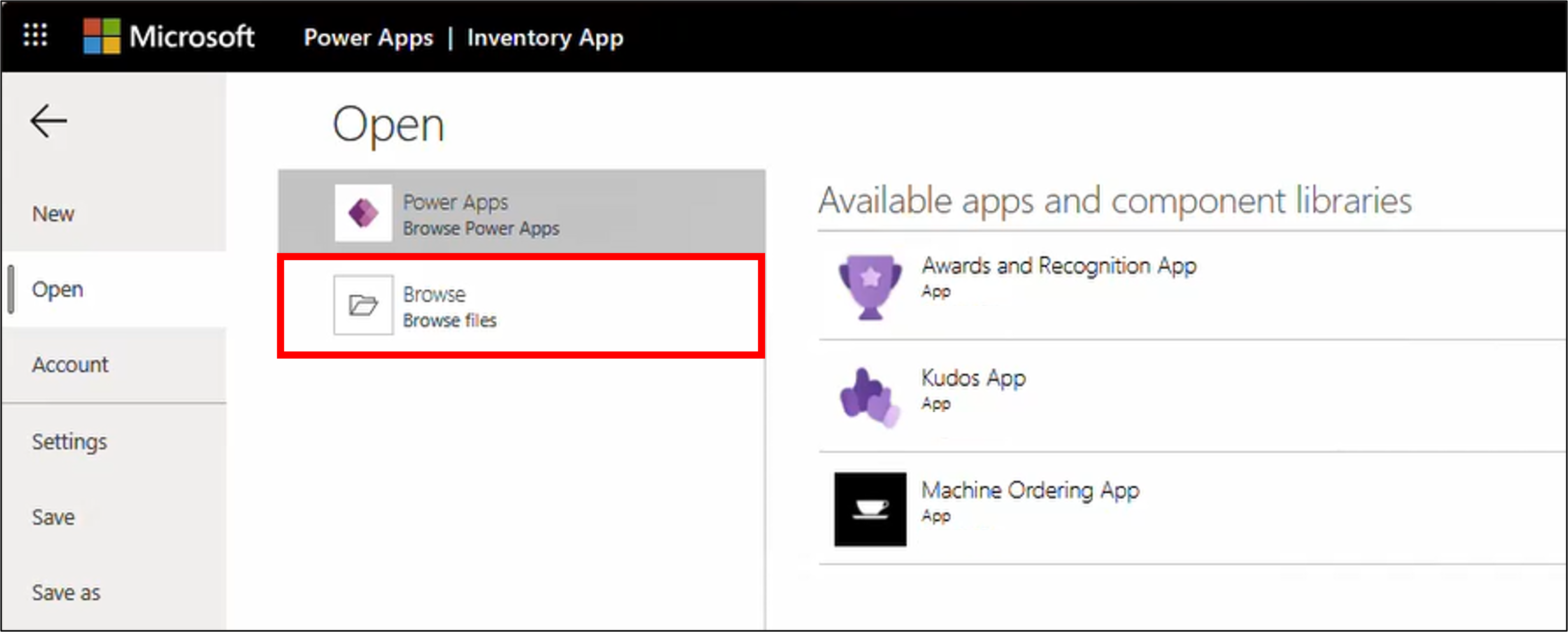Screen dimensions: 1568x632
Task: Open the app launcher waffle icon
Action: 35,36
